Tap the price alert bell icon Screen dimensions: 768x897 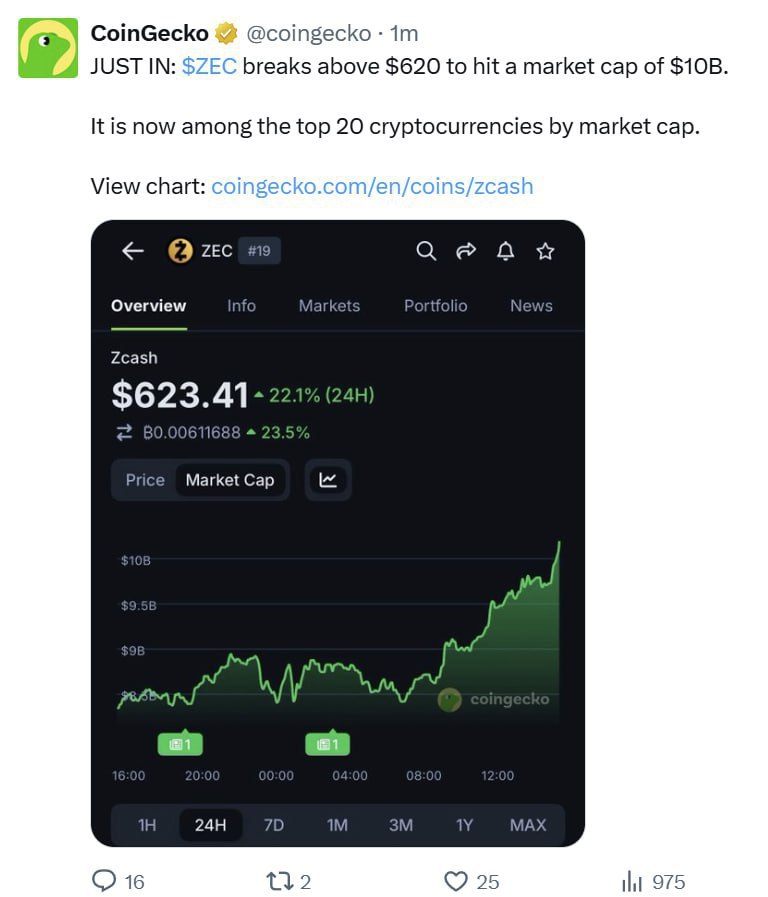tap(506, 251)
